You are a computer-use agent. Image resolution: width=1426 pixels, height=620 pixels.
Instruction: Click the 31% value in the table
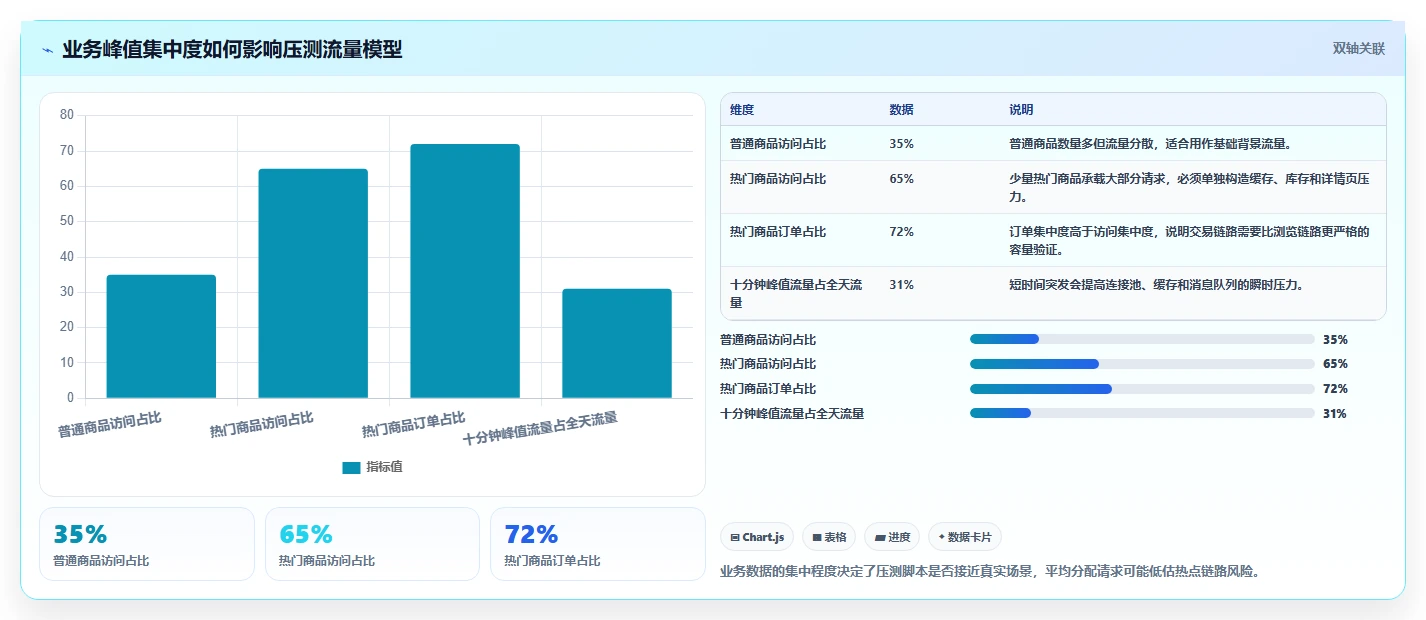901,285
